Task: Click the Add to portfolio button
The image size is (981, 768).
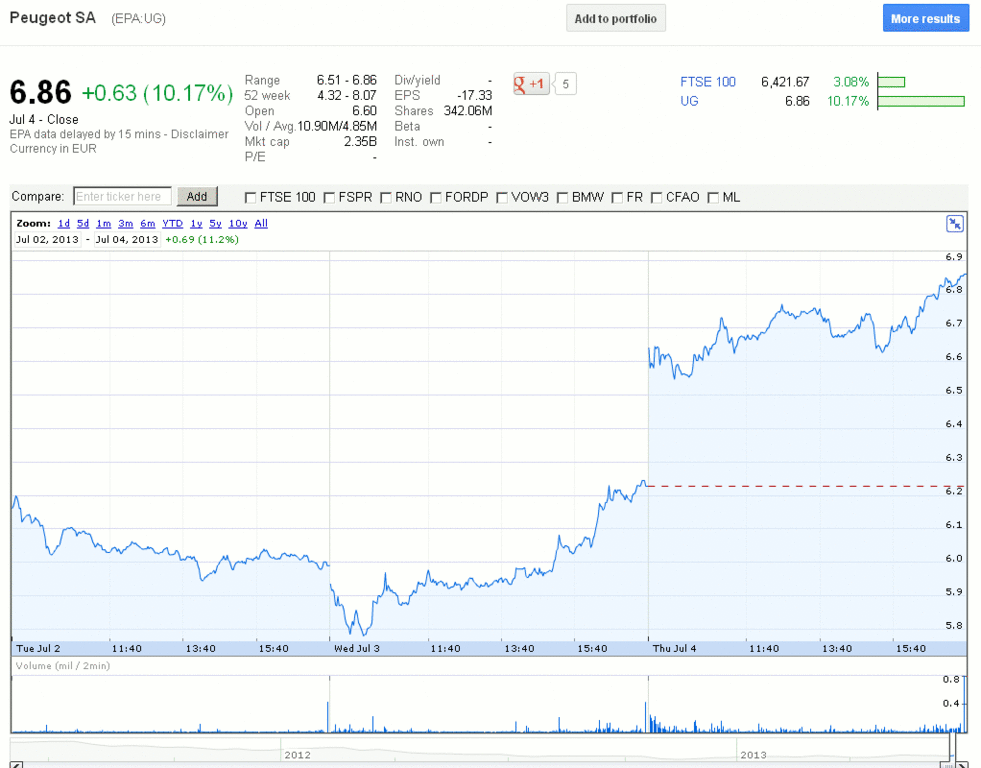Action: point(616,18)
